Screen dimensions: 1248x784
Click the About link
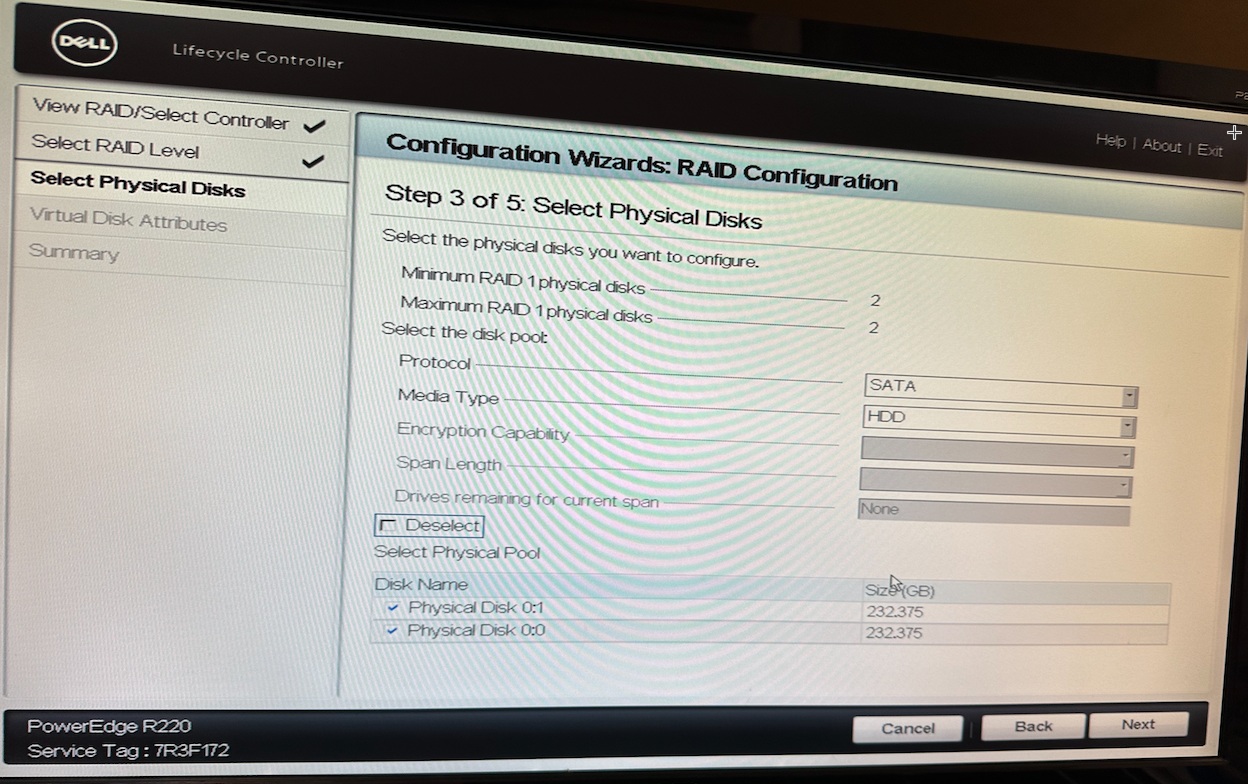click(x=1161, y=146)
